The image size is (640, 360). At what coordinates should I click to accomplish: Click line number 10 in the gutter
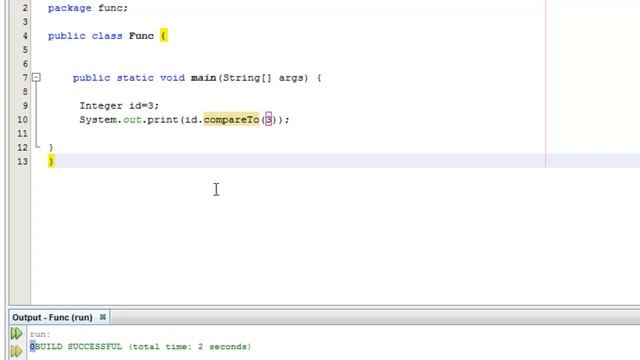tap(22, 120)
